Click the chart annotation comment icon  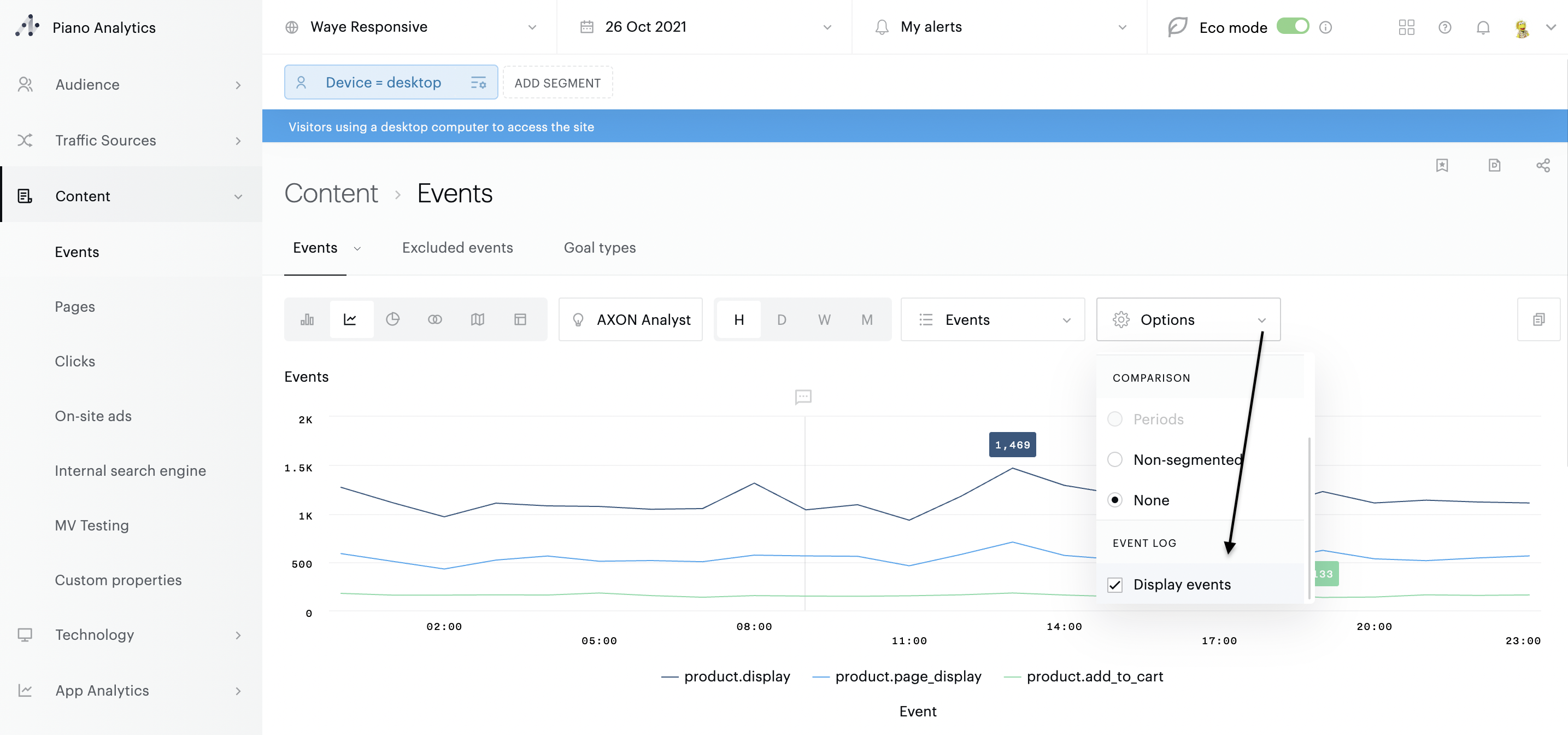[803, 397]
